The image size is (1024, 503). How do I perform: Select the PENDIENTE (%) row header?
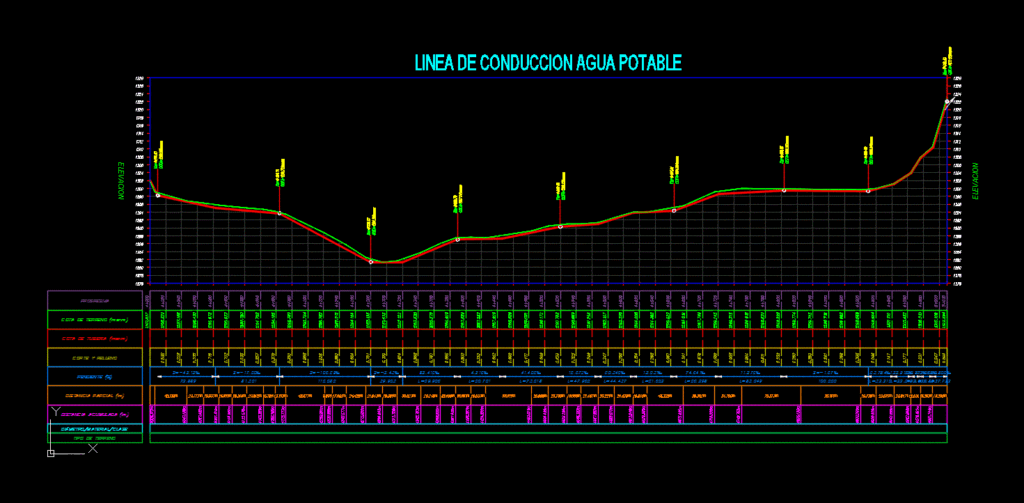(x=95, y=377)
